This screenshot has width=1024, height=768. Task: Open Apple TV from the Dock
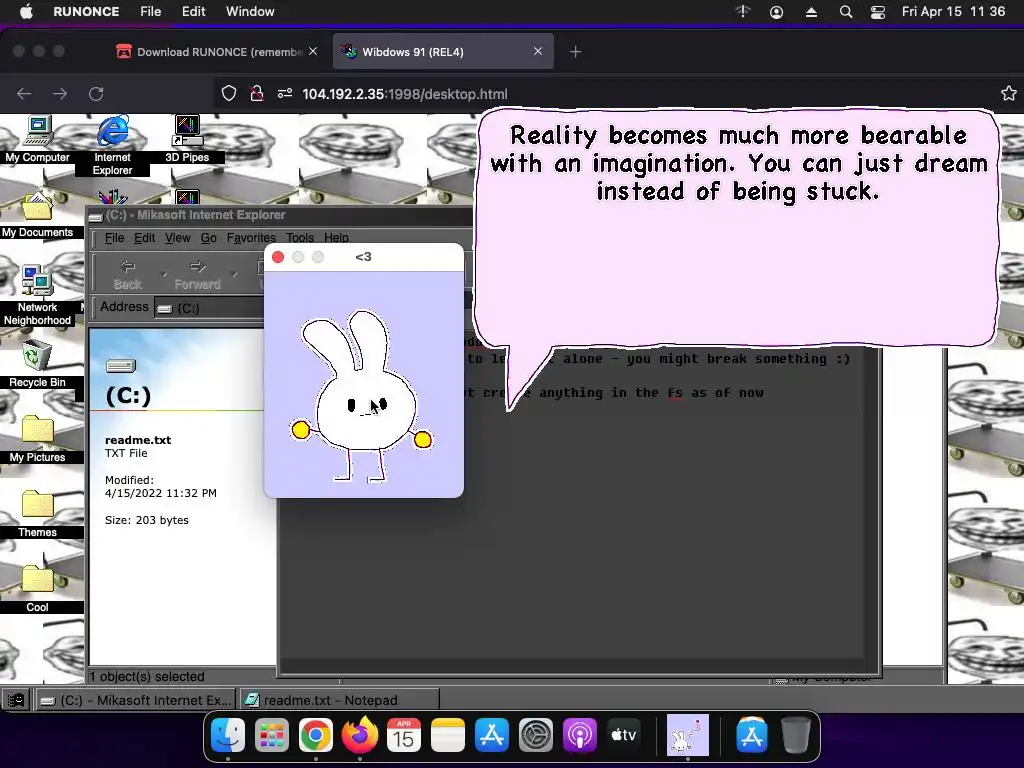click(623, 735)
